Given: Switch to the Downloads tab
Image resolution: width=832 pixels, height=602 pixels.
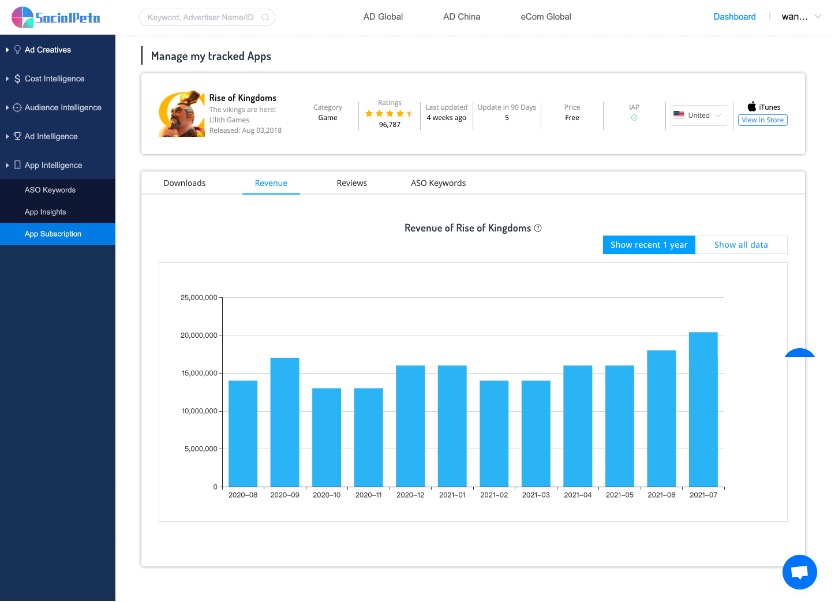Looking at the screenshot, I should [184, 183].
